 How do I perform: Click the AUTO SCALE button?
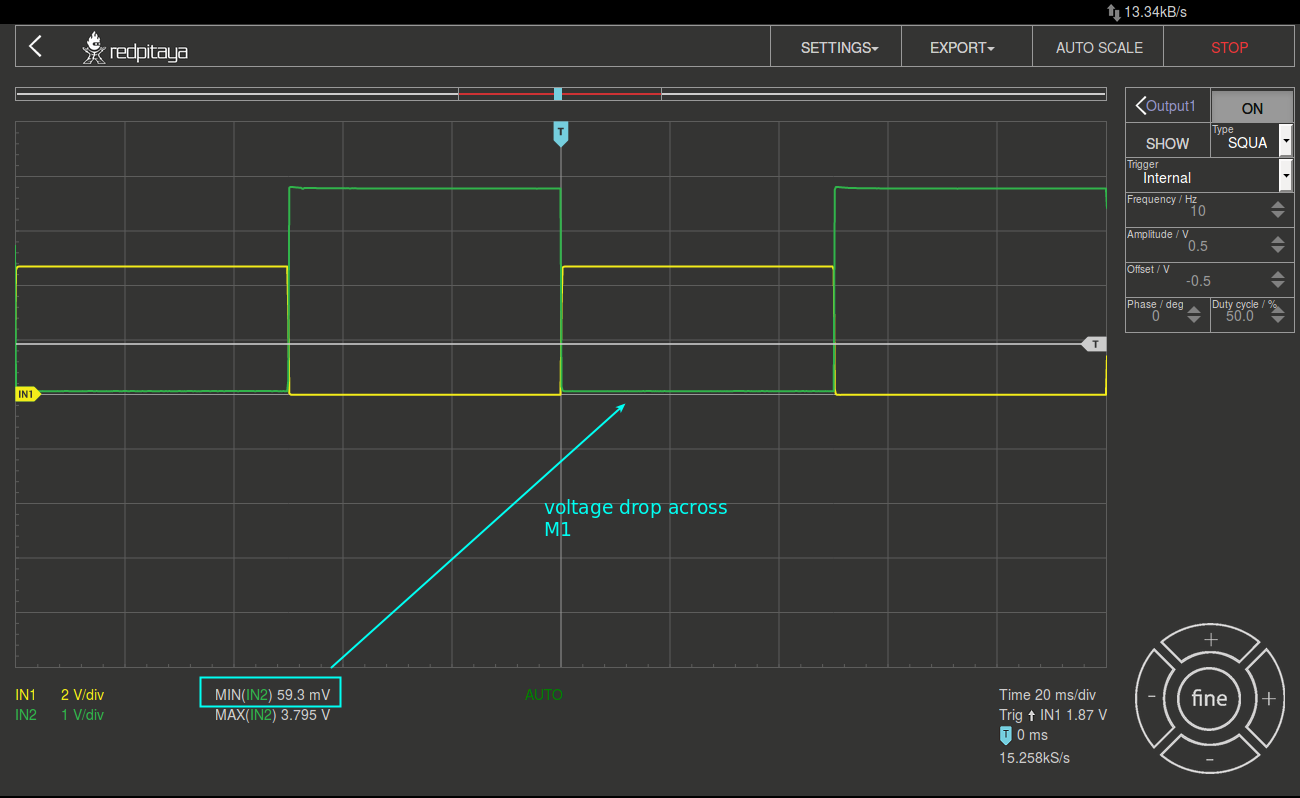pyautogui.click(x=1099, y=47)
